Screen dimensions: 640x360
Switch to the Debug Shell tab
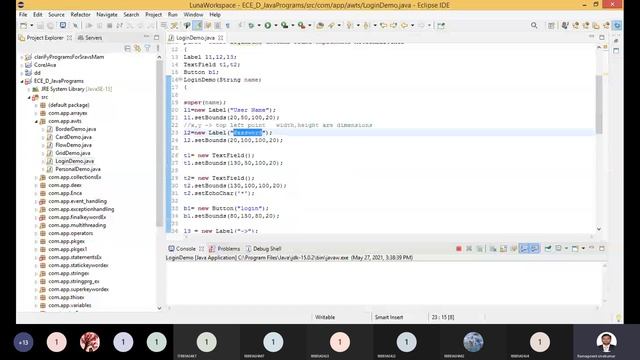click(263, 249)
